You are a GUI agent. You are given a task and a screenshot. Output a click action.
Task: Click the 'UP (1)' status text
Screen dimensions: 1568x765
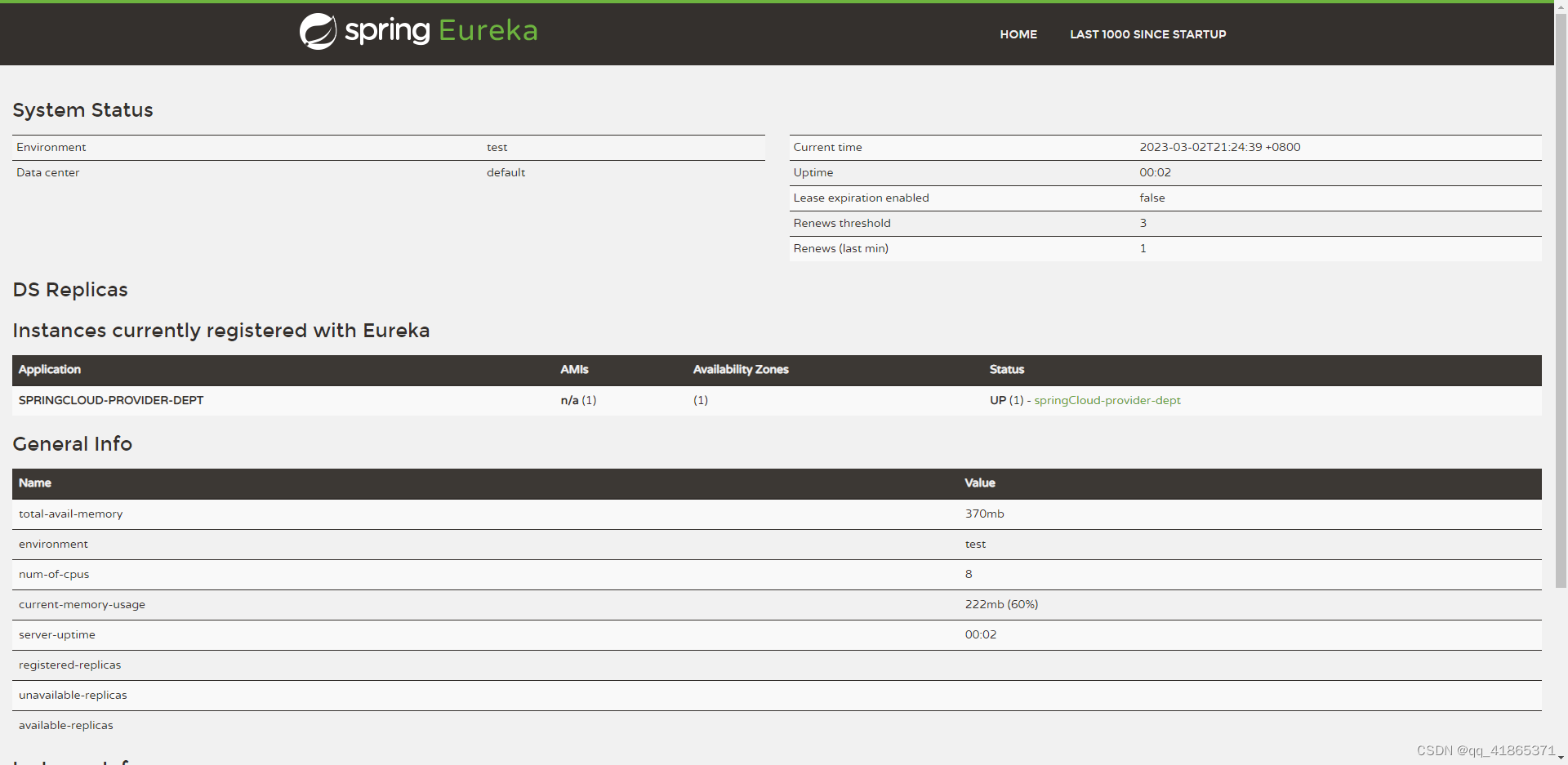point(1006,400)
